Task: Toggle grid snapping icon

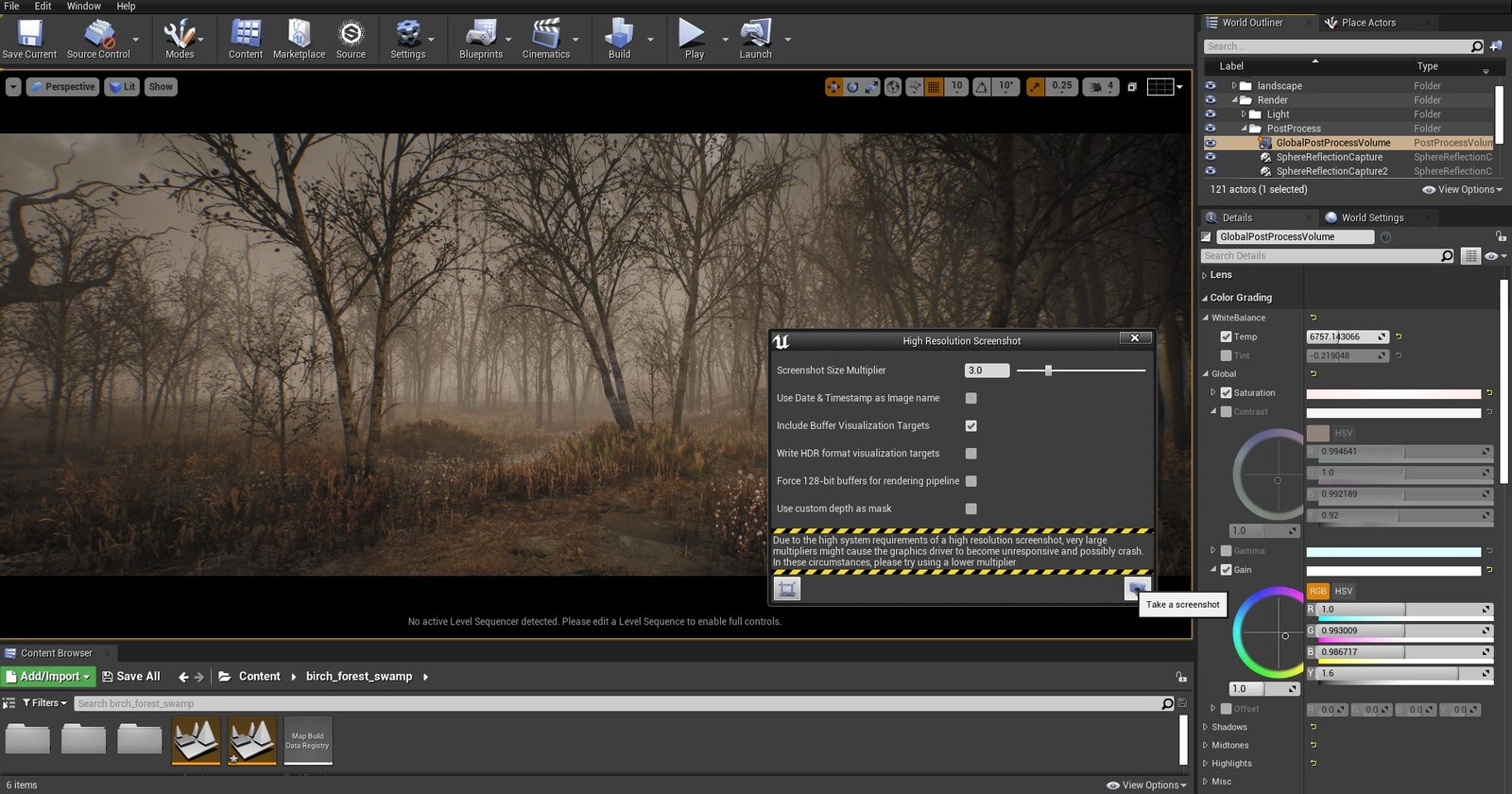Action: click(934, 87)
